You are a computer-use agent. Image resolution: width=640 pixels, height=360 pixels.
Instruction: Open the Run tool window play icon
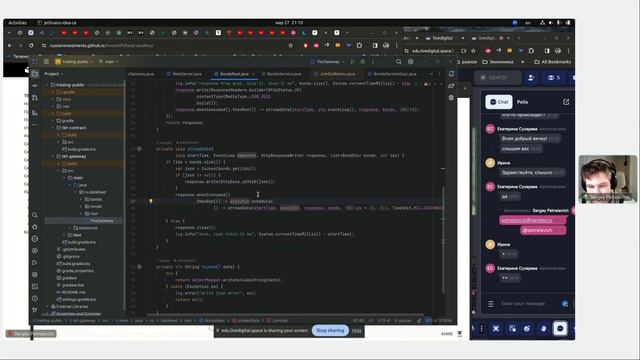point(35,262)
